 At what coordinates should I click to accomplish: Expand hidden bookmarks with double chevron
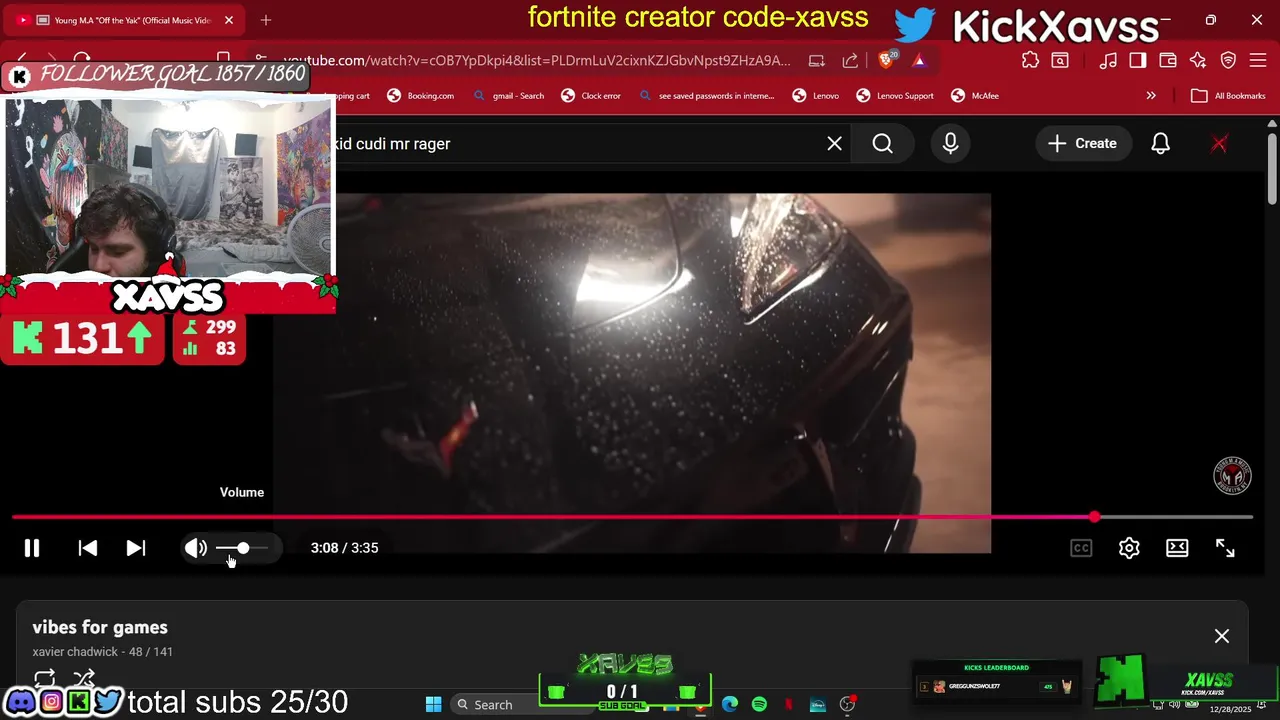1151,96
